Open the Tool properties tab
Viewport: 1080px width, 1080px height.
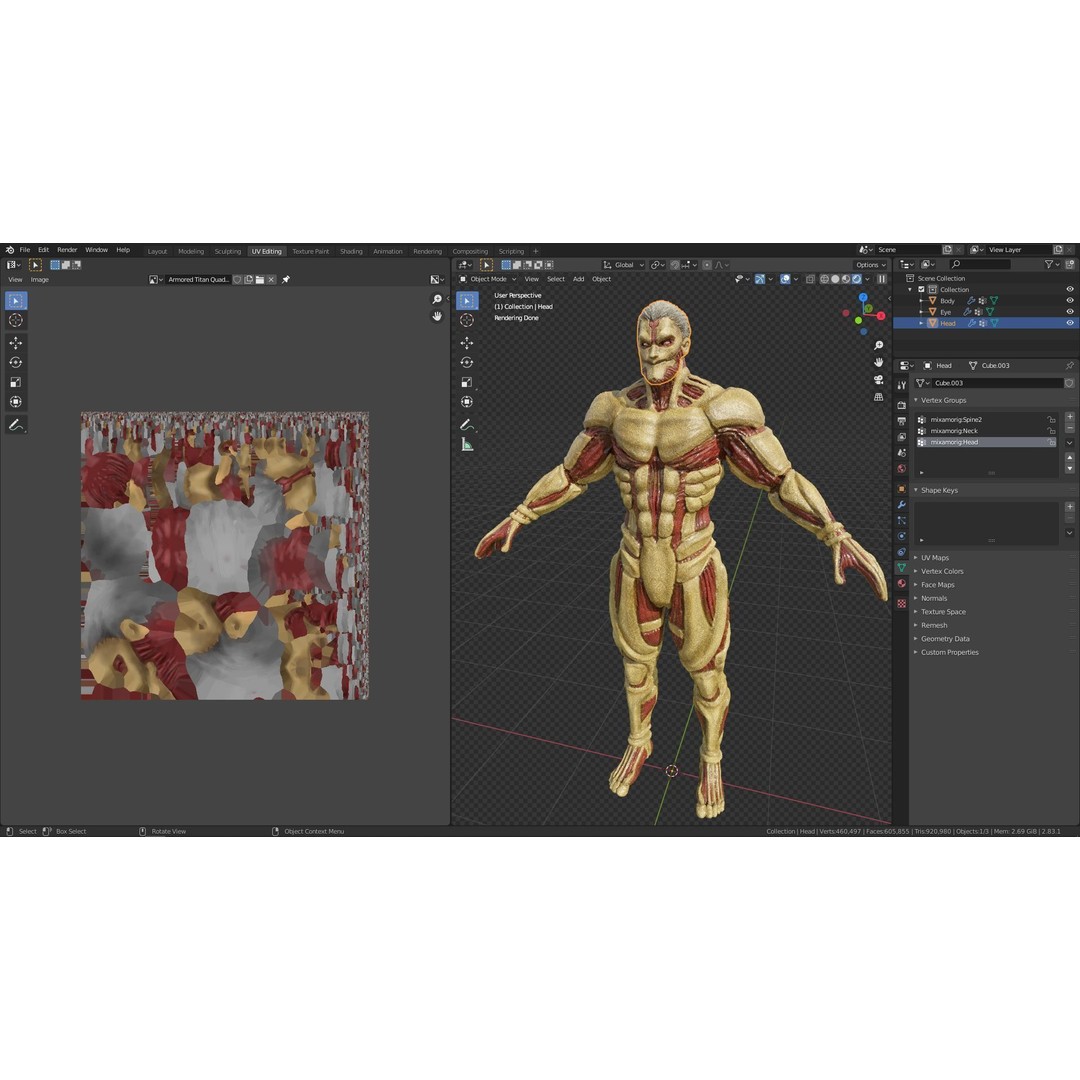coord(902,386)
